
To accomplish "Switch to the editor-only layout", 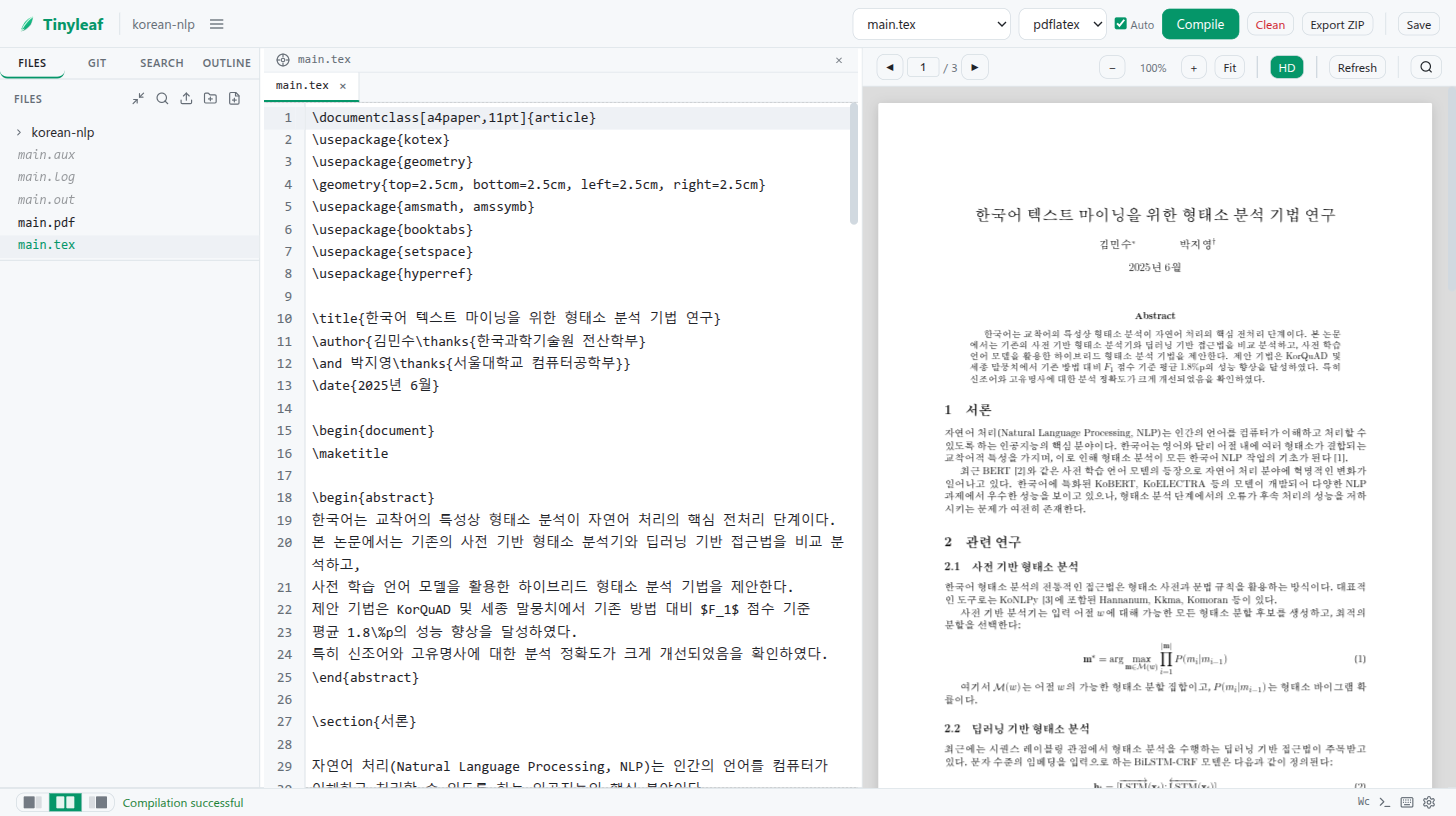I will pos(32,802).
